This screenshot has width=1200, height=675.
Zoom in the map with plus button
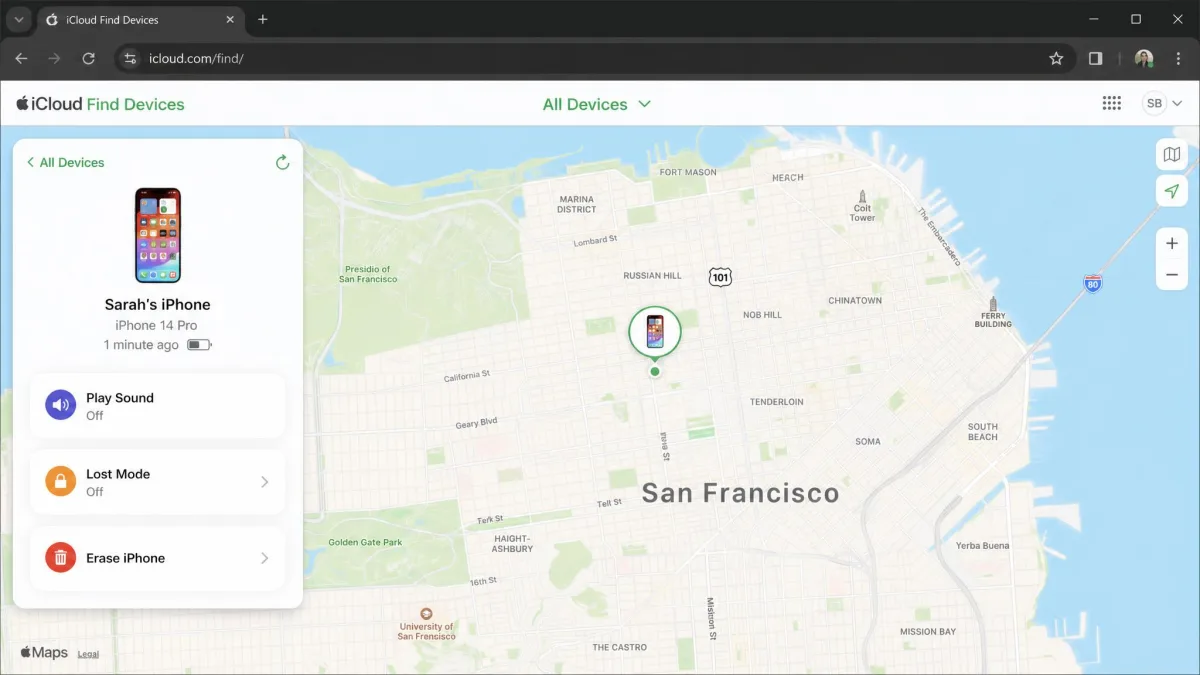(x=1172, y=244)
